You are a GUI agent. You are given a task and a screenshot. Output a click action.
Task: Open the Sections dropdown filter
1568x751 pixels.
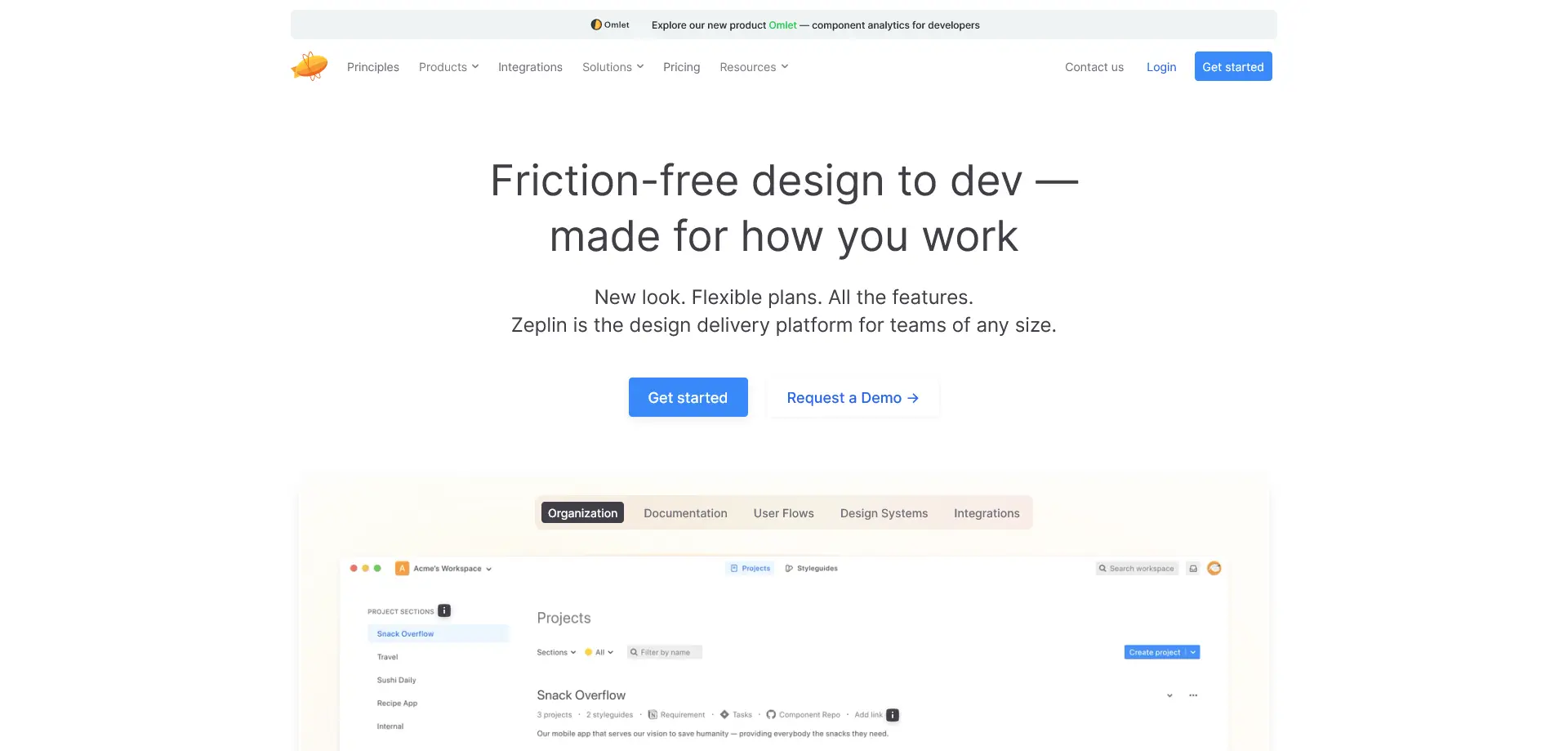[x=556, y=652]
